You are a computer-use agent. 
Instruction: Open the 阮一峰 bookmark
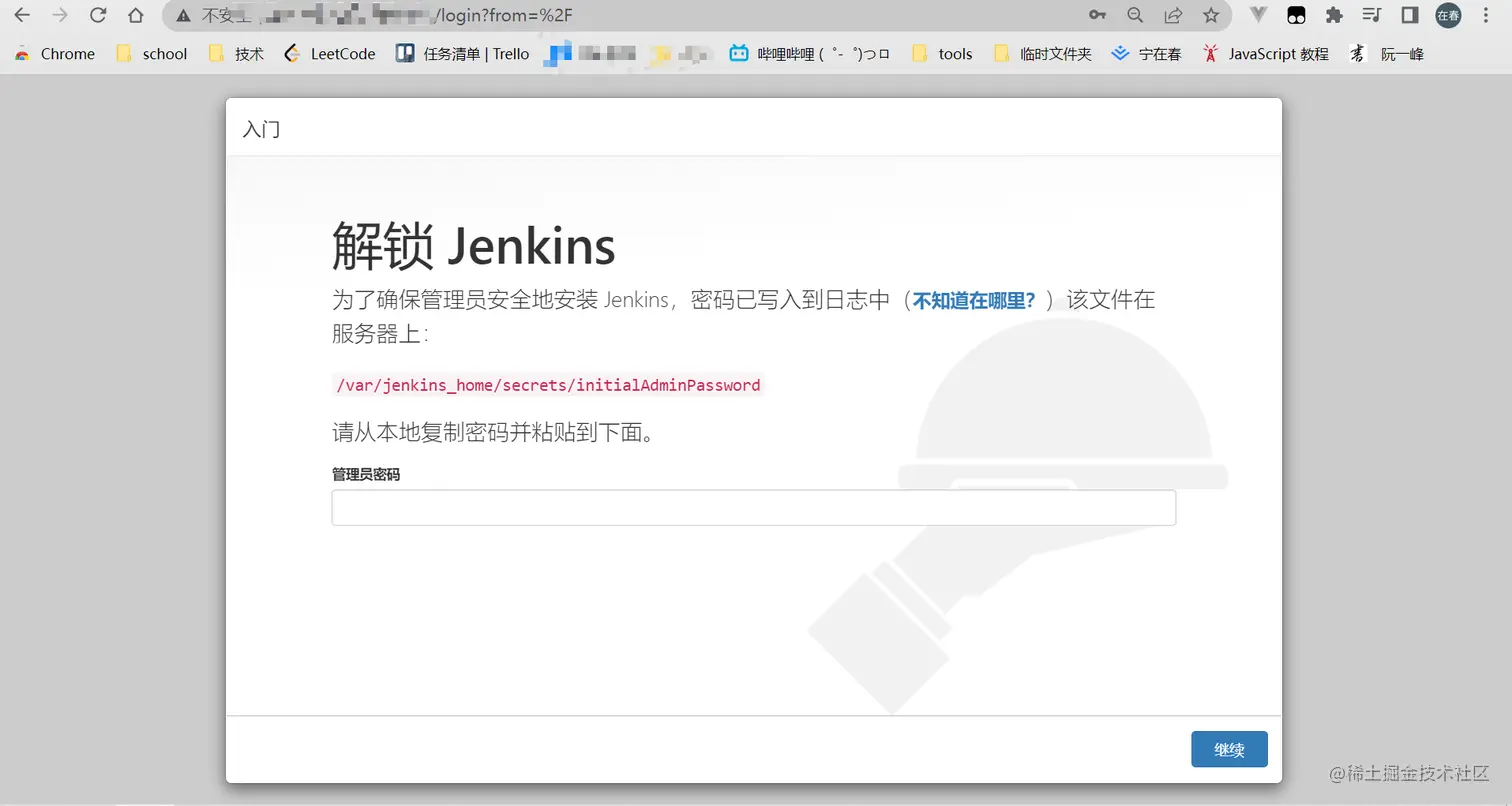point(1387,54)
